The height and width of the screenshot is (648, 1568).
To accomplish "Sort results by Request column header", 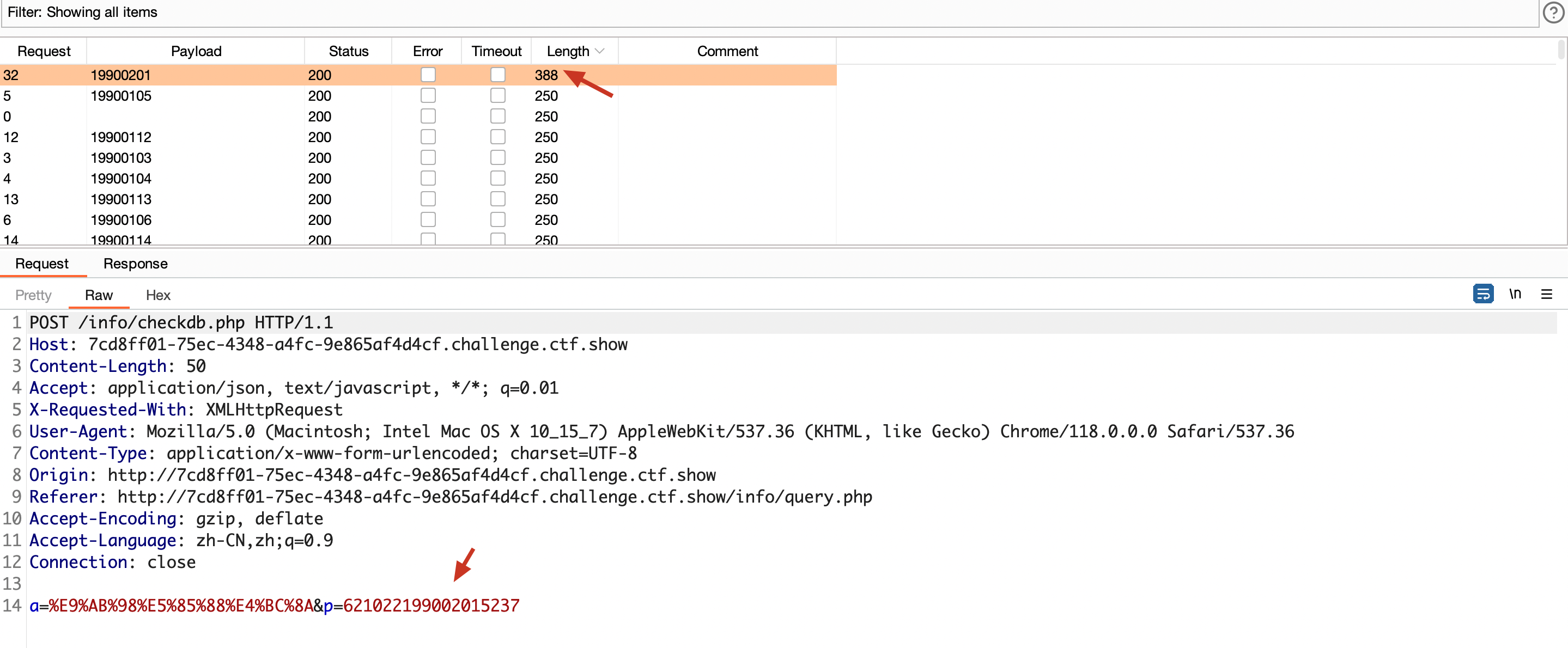I will pos(44,51).
